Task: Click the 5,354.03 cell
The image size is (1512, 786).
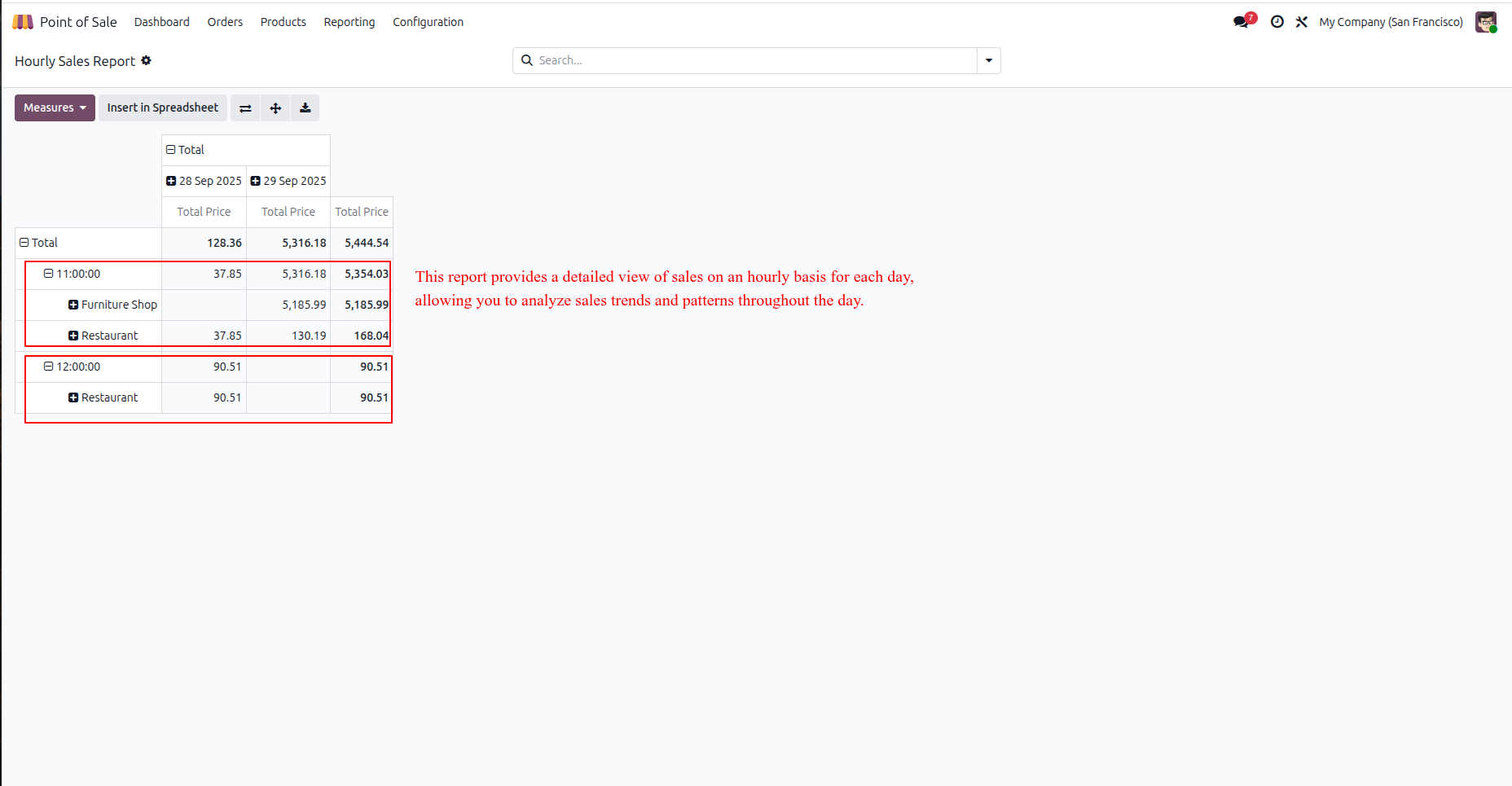Action: click(362, 274)
